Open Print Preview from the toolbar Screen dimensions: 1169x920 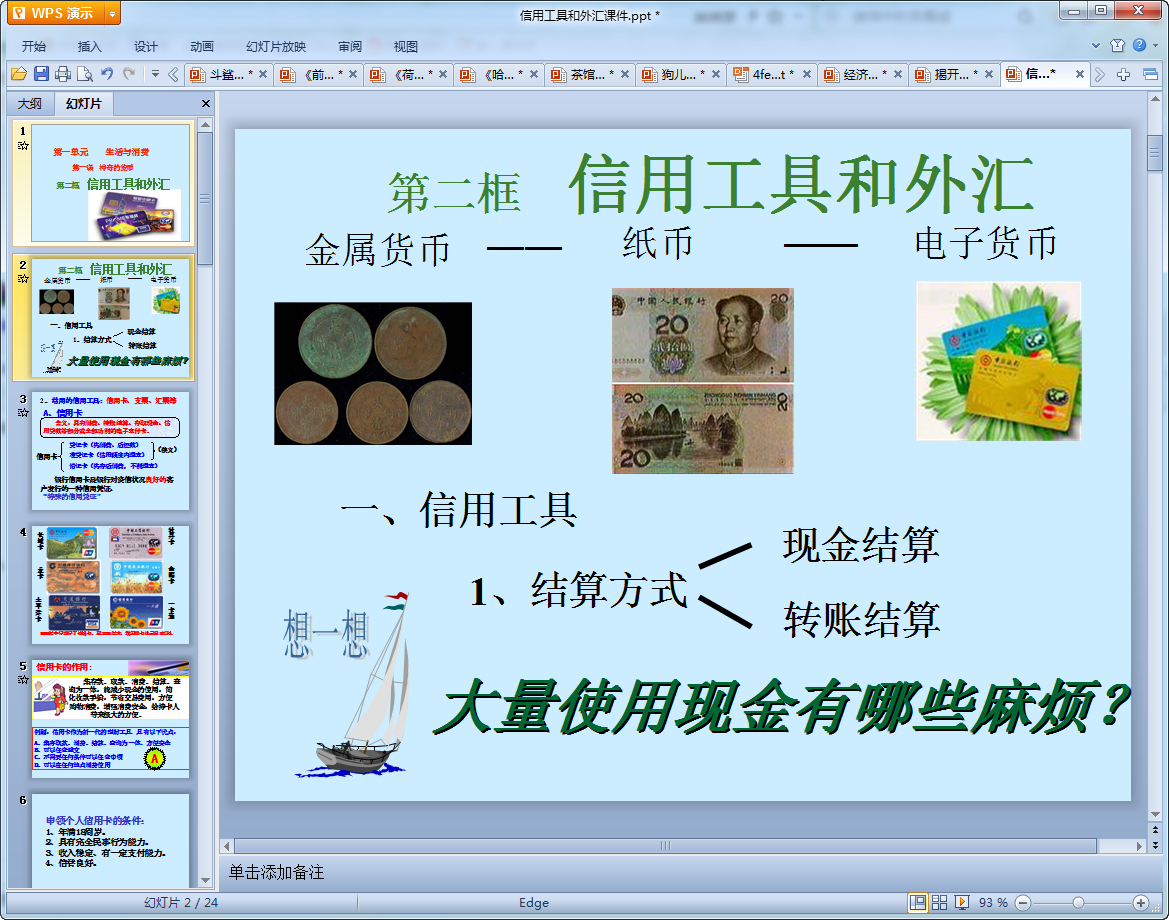[x=83, y=74]
